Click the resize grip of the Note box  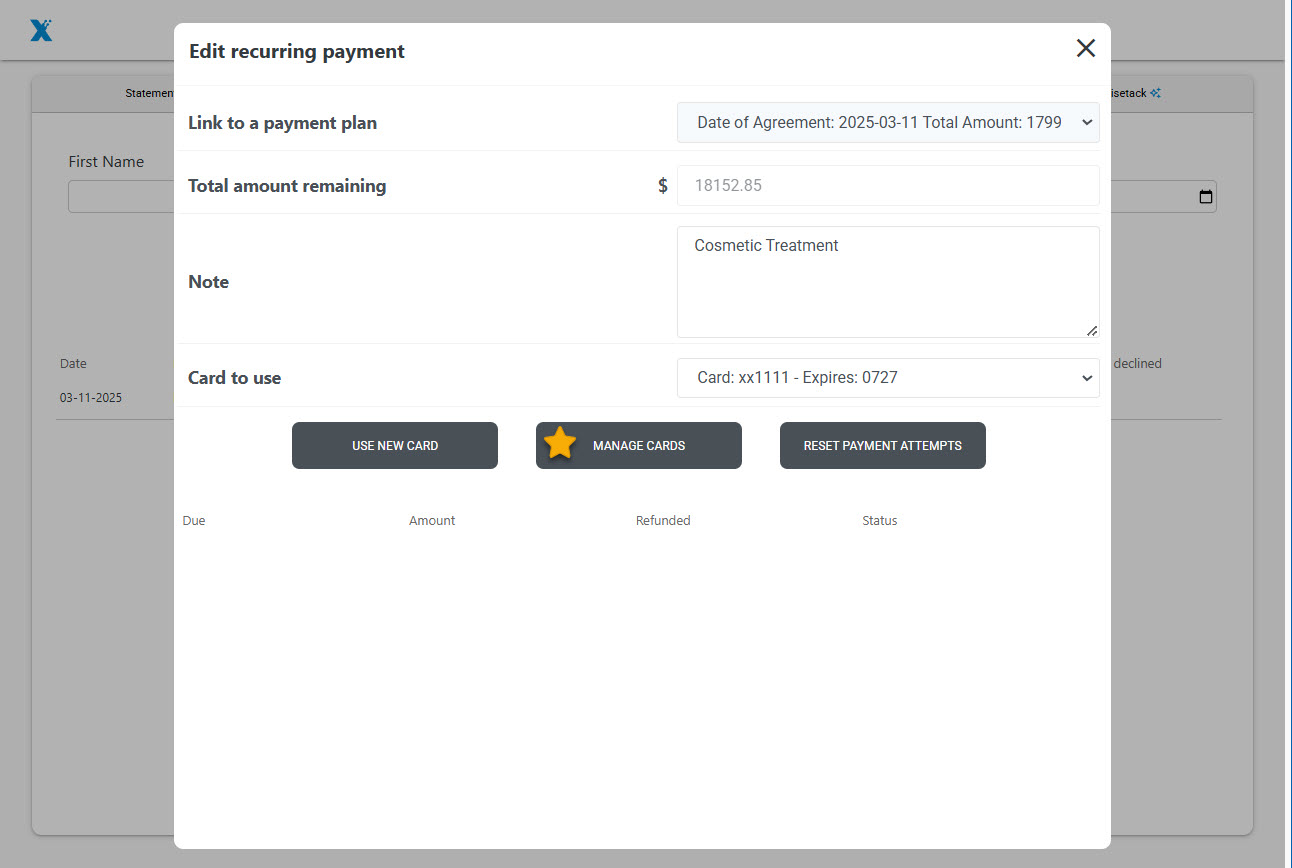(x=1092, y=330)
